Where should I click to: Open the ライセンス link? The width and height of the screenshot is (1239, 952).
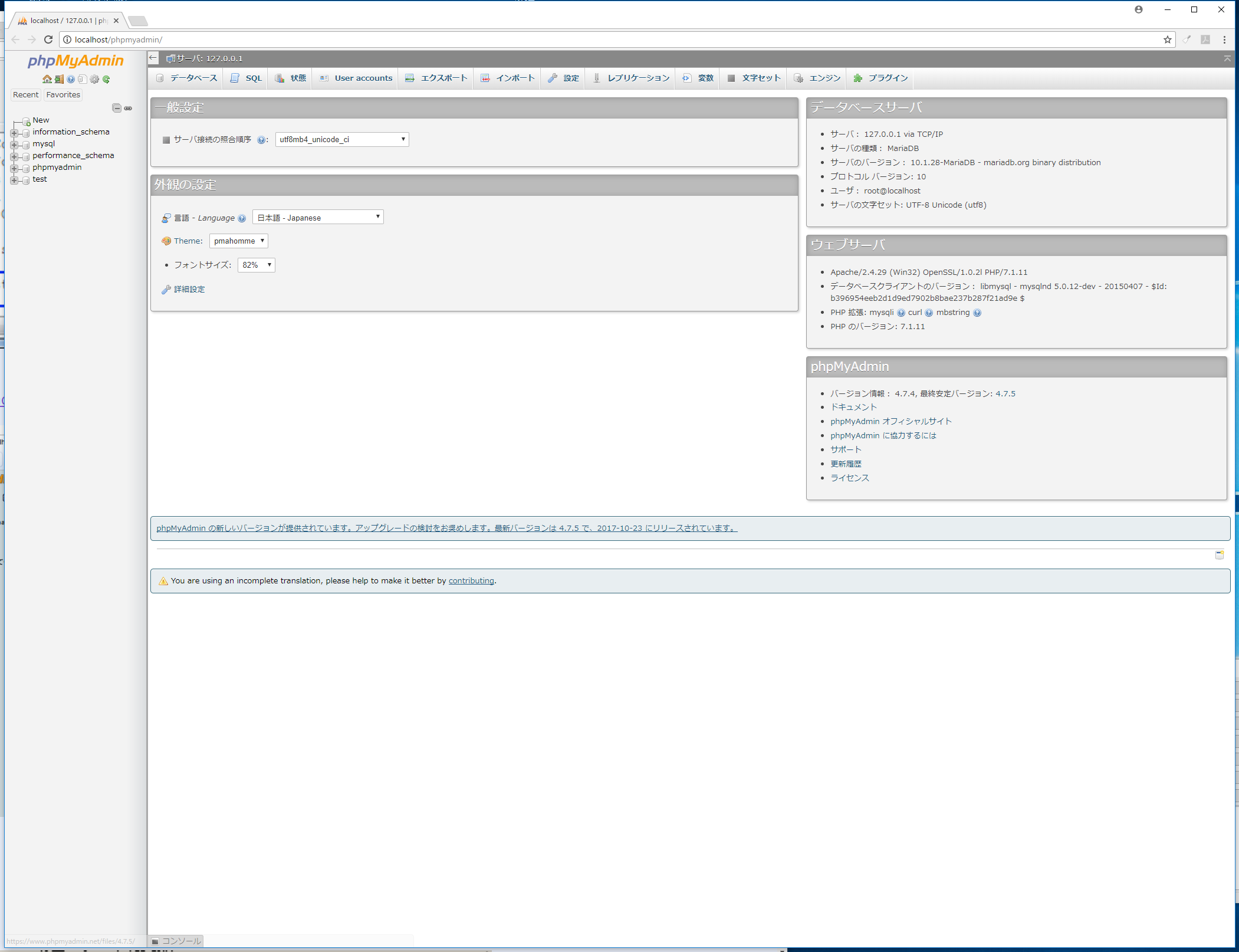pos(850,478)
